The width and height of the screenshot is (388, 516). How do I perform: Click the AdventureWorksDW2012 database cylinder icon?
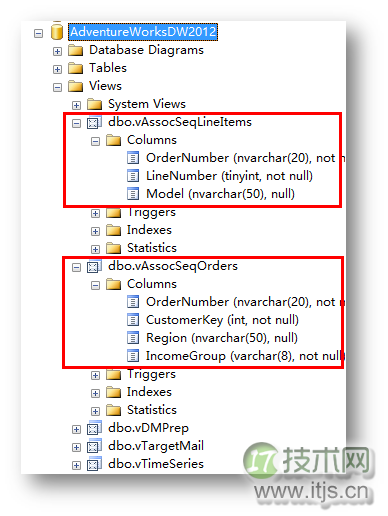57,32
